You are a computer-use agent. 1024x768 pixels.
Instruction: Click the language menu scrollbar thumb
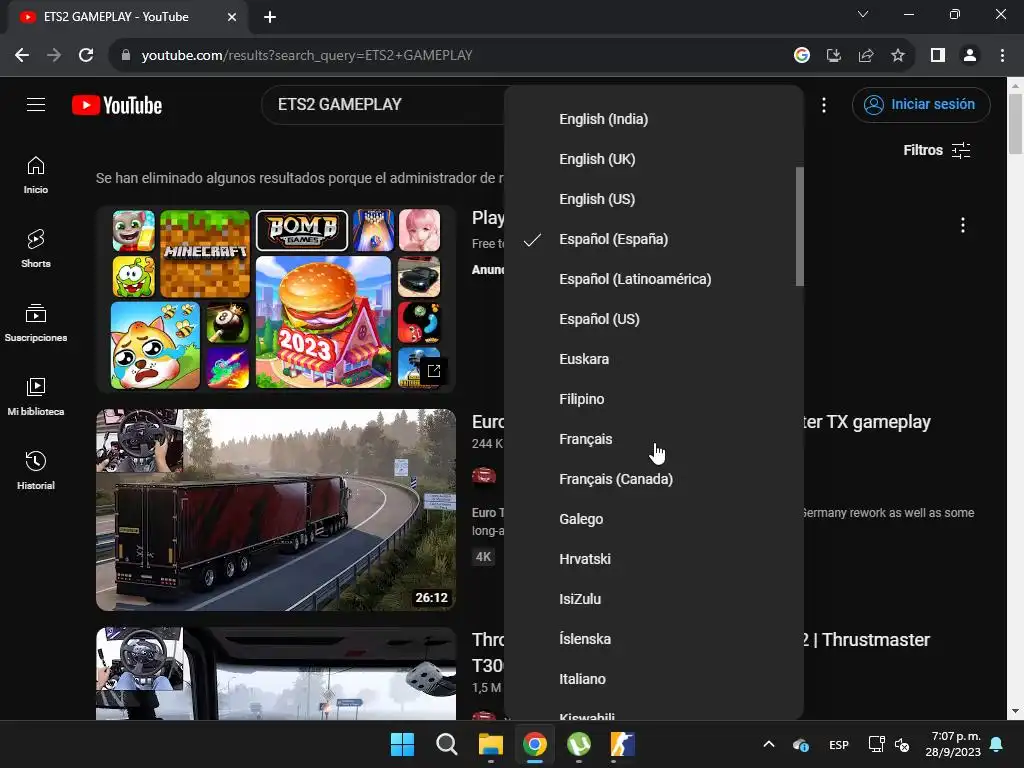click(x=799, y=227)
